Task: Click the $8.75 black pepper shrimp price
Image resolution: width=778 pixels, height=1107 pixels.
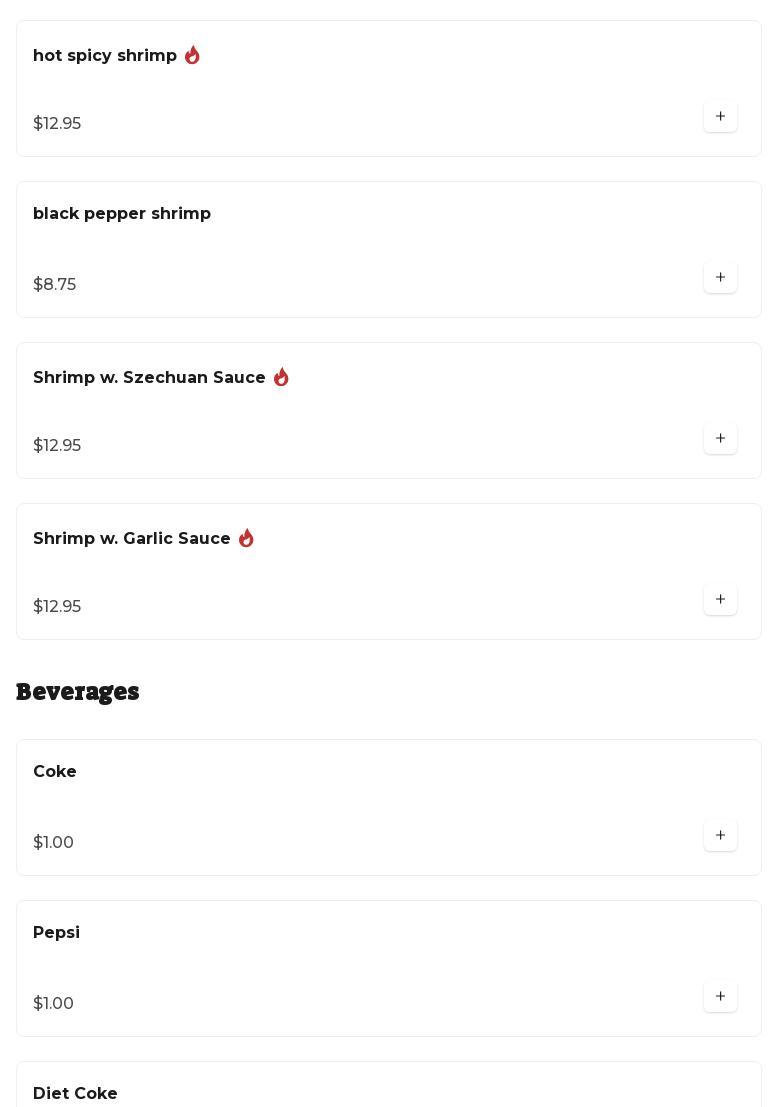Action: (x=55, y=285)
